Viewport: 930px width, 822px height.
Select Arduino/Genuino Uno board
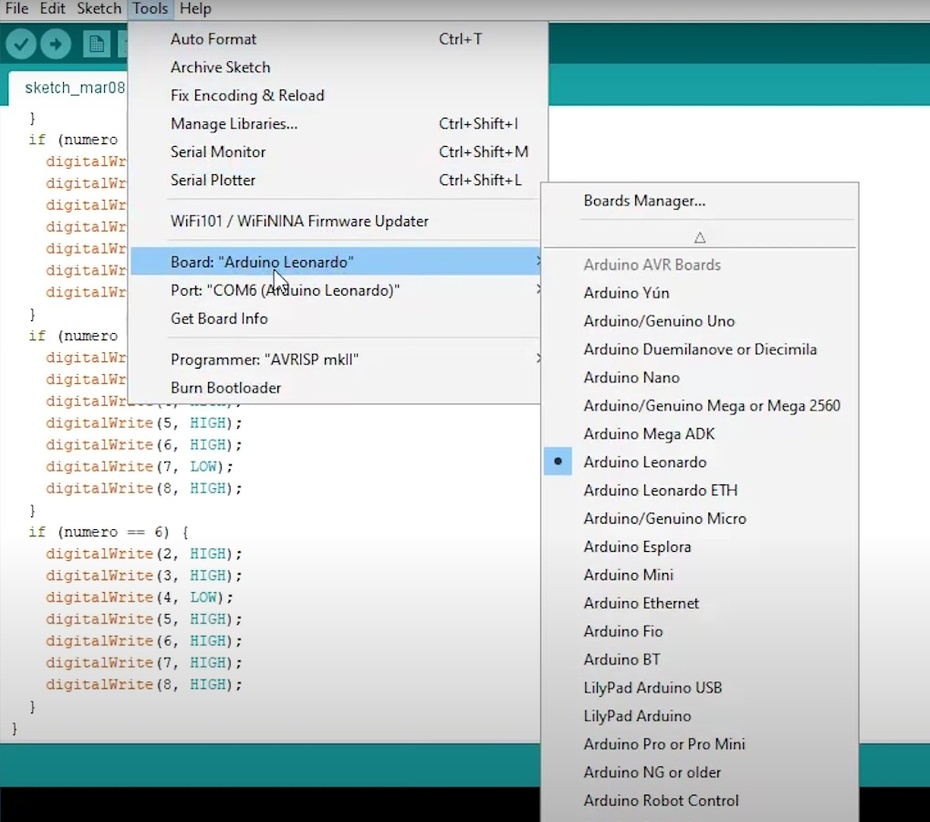click(659, 321)
